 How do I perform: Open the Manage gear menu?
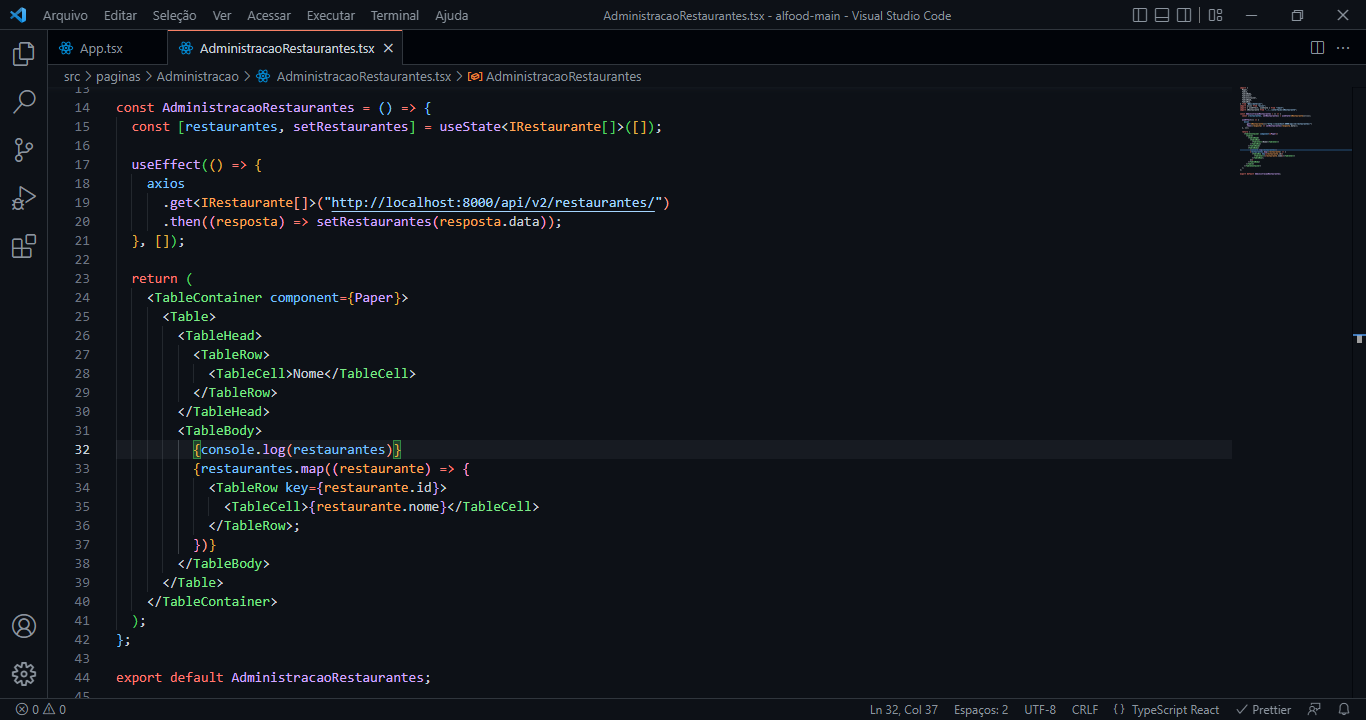(x=24, y=674)
